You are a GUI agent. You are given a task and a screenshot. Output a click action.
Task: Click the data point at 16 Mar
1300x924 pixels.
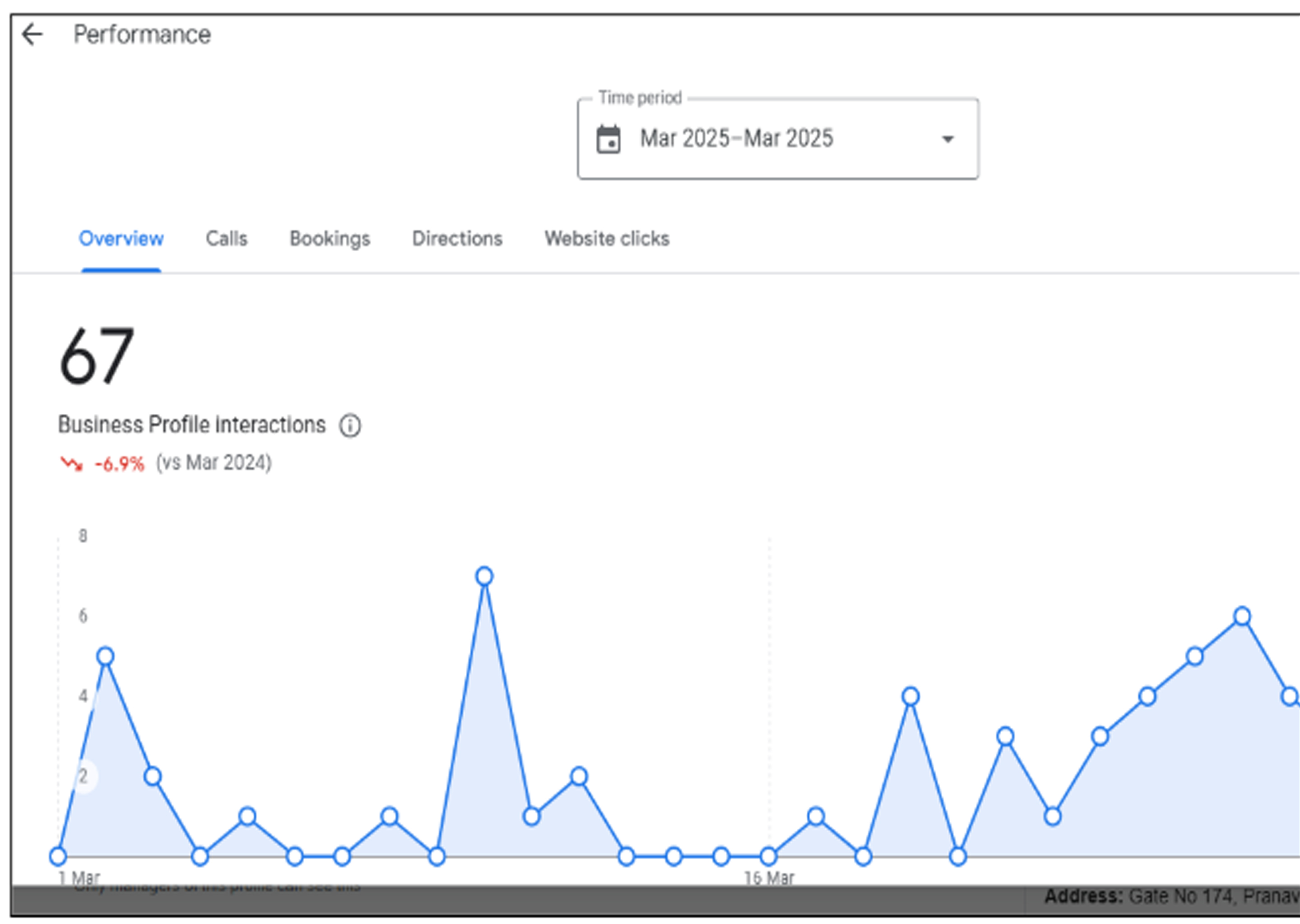[768, 856]
